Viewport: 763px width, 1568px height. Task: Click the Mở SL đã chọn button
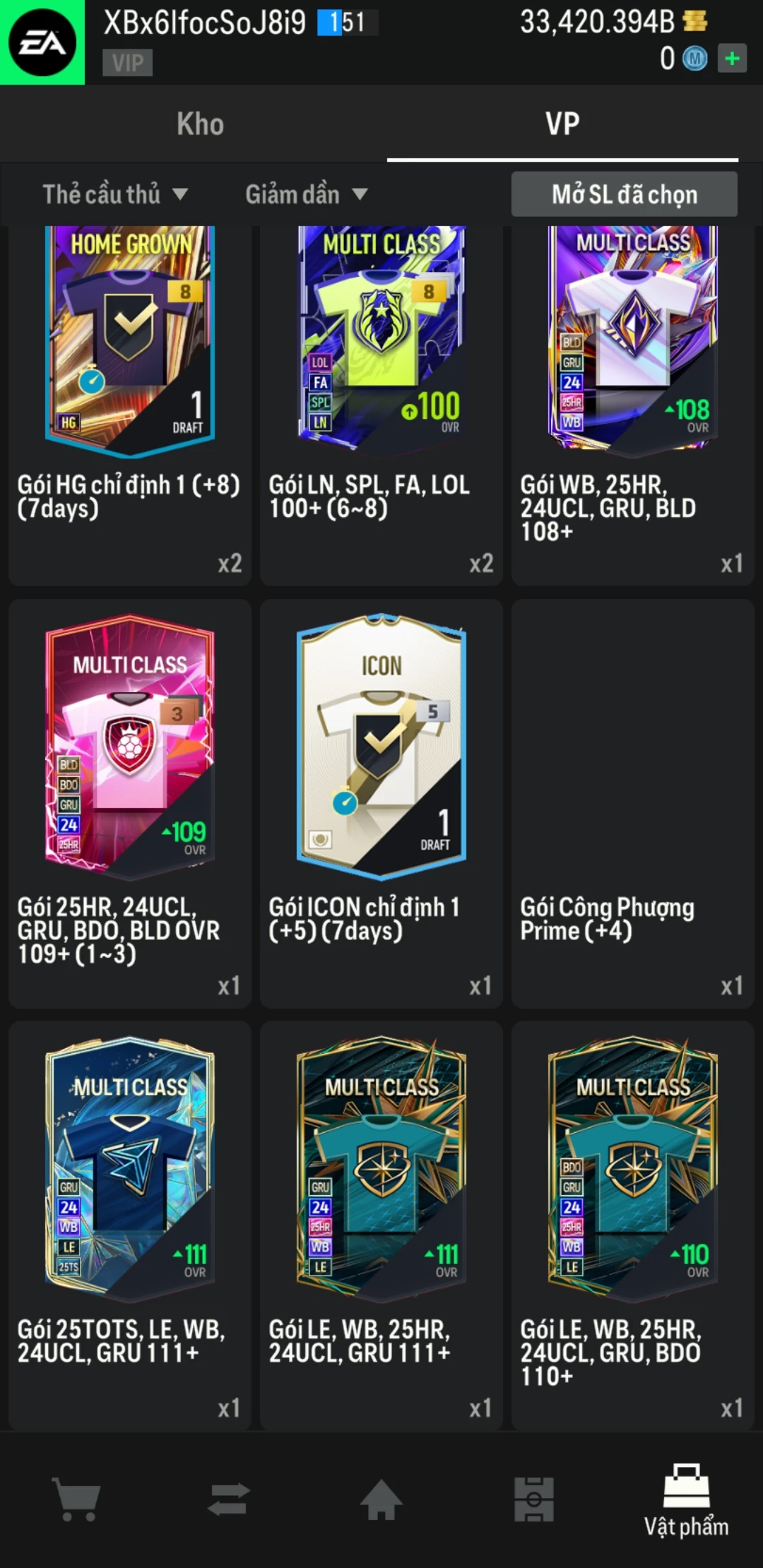[625, 194]
